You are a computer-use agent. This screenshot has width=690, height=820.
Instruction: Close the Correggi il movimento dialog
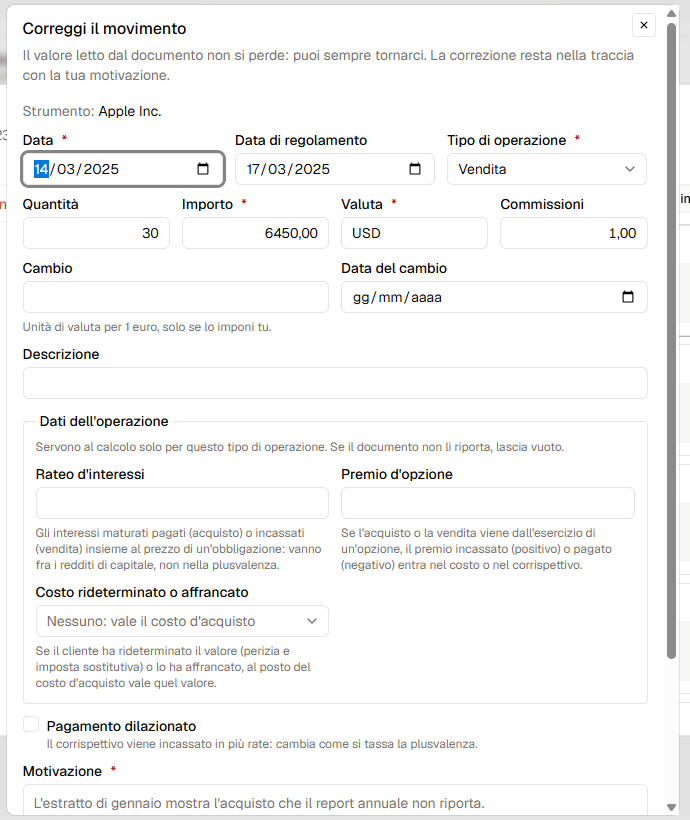(x=644, y=25)
